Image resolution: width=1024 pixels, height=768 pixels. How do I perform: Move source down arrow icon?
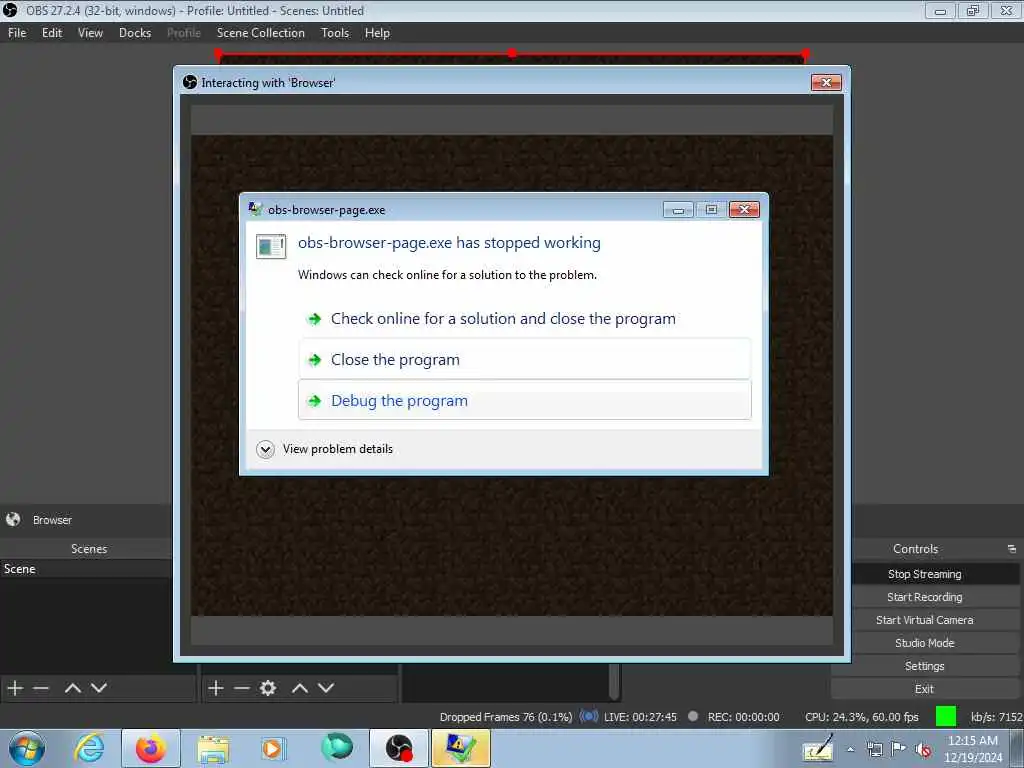(x=326, y=688)
